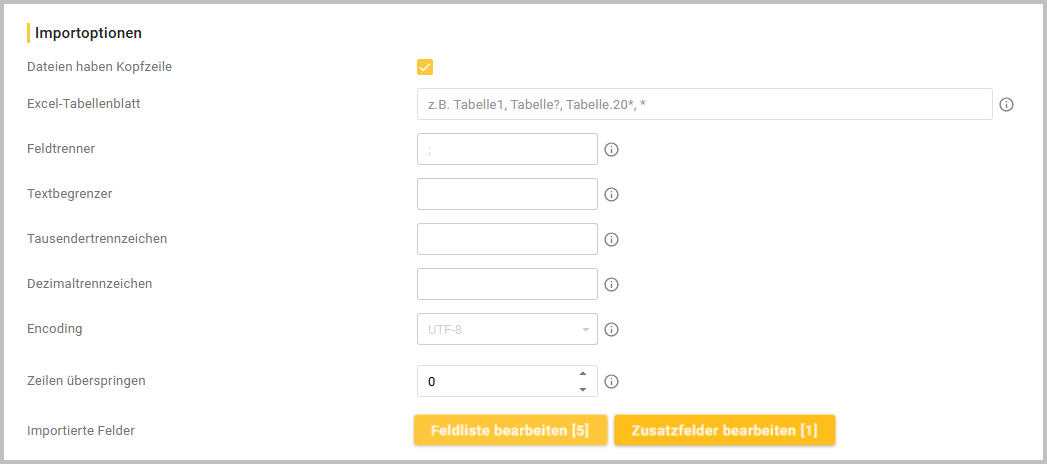Viewport: 1047px width, 464px height.
Task: Decrease Zeilen überspringen with down arrow
Action: [583, 388]
